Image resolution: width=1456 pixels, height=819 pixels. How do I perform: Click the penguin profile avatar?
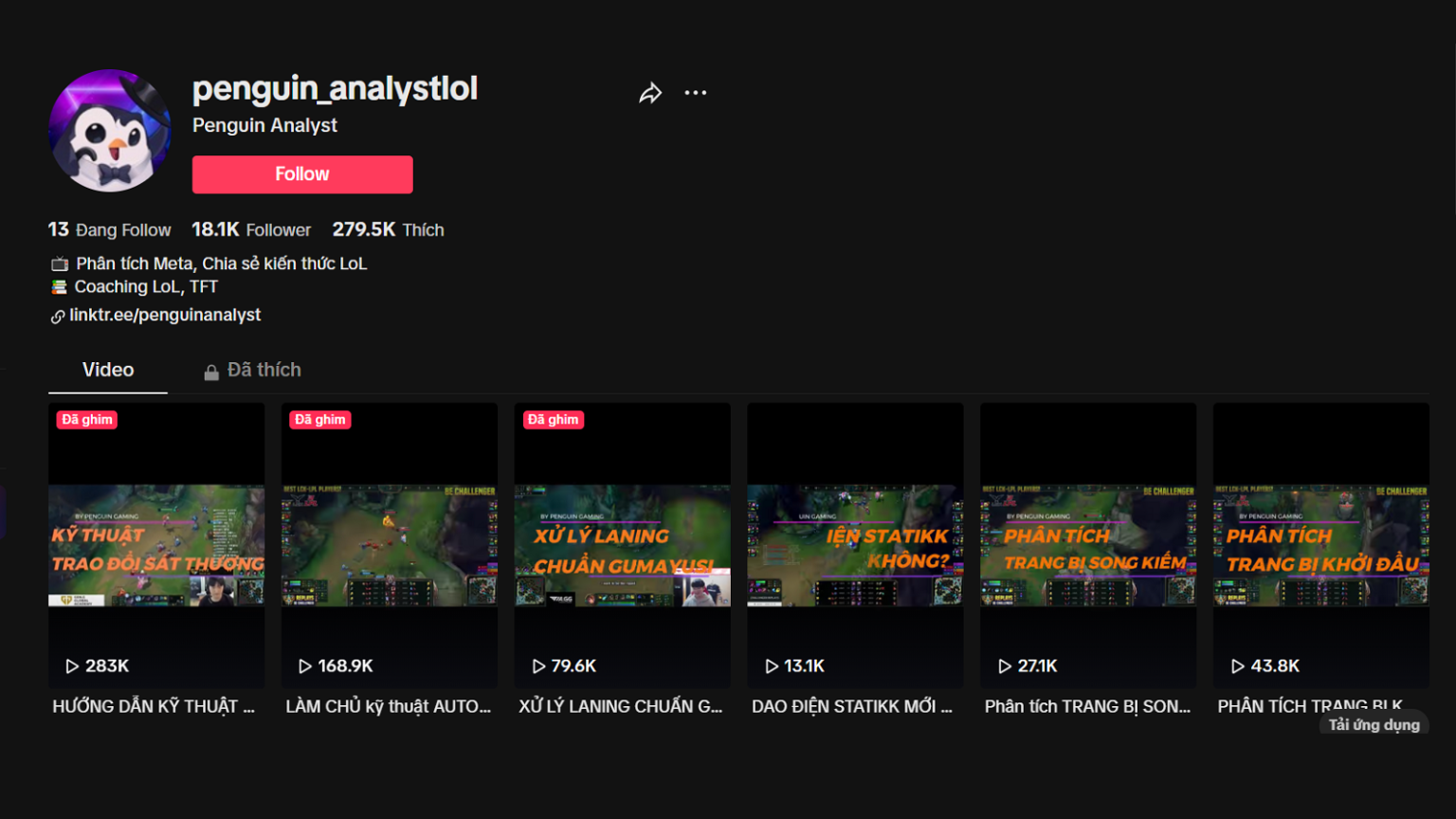click(110, 131)
